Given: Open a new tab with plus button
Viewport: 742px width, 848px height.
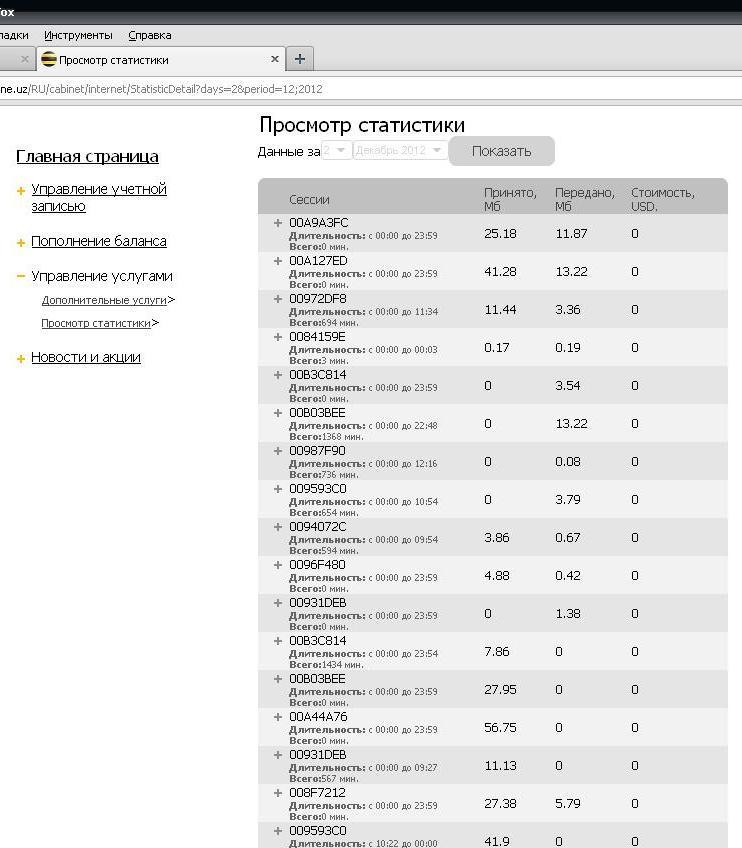Looking at the screenshot, I should (300, 59).
